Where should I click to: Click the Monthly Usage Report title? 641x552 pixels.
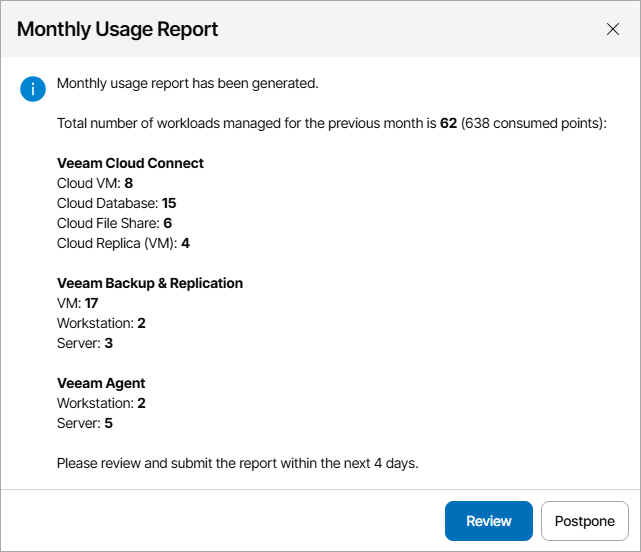(118, 29)
